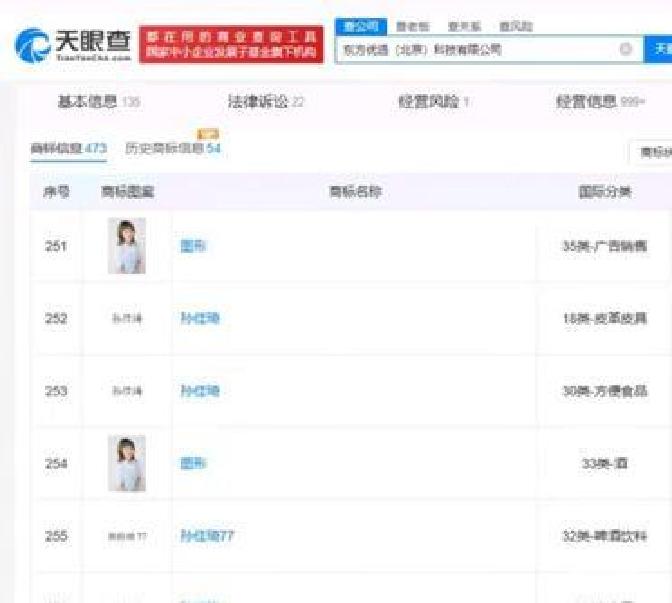Click the 32类-啤酒饮料 cell

point(605,536)
